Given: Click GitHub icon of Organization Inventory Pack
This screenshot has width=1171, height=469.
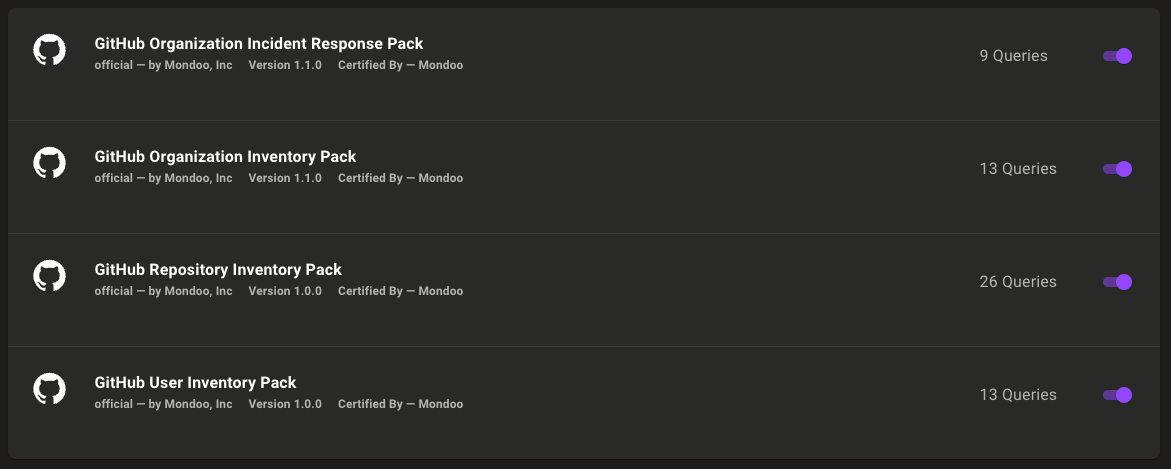Looking at the screenshot, I should (49, 163).
